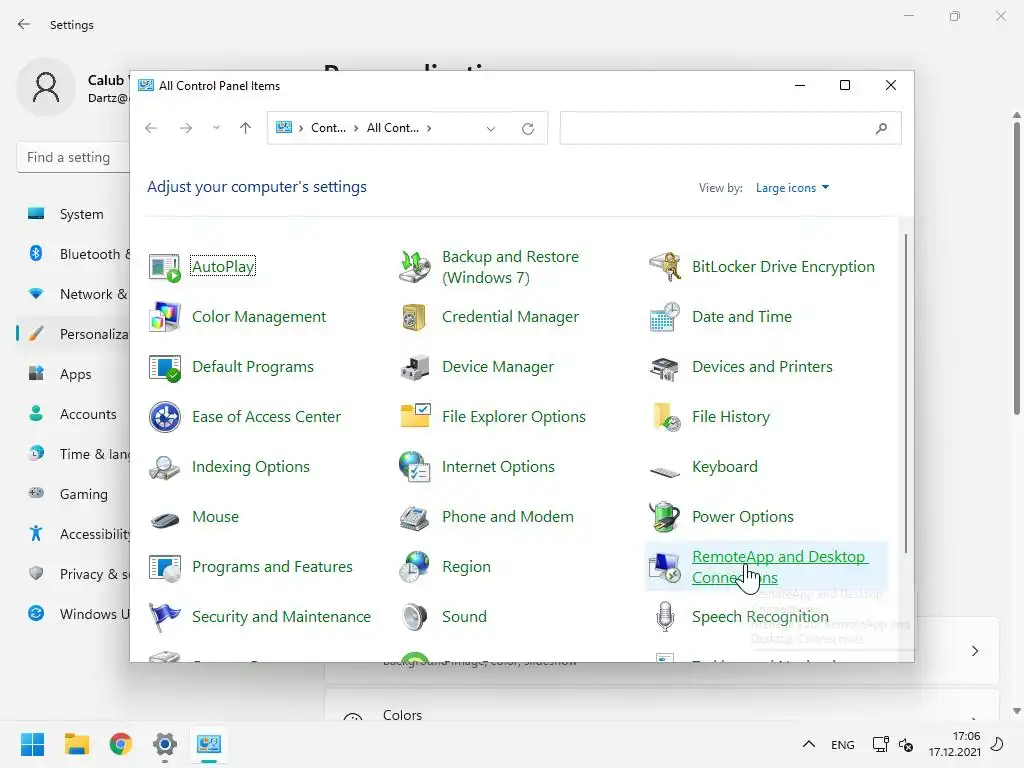The width and height of the screenshot is (1024, 768).
Task: Click the Cont... breadcrumb segment
Action: [328, 128]
